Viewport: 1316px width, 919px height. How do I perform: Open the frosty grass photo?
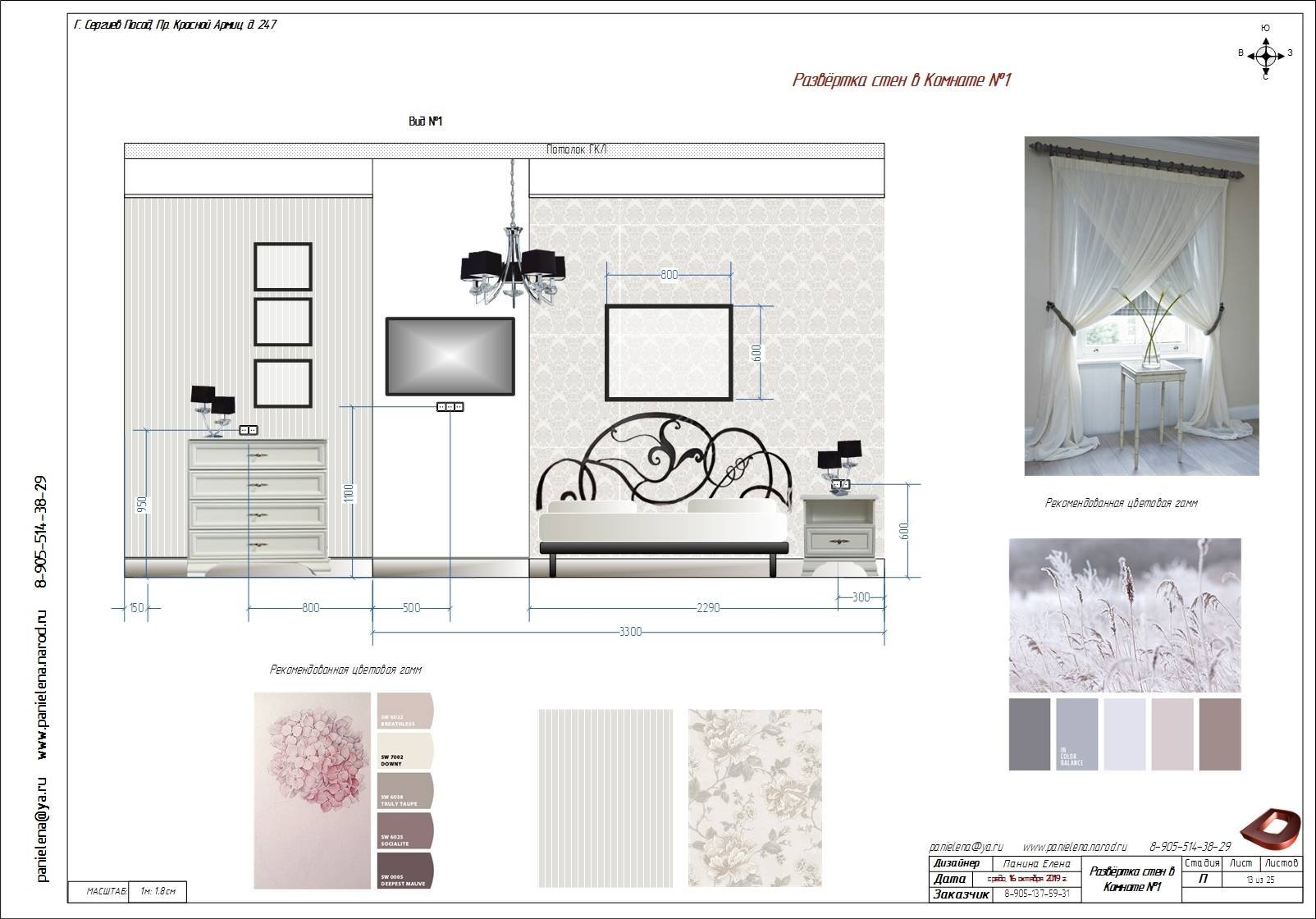pyautogui.click(x=1125, y=615)
